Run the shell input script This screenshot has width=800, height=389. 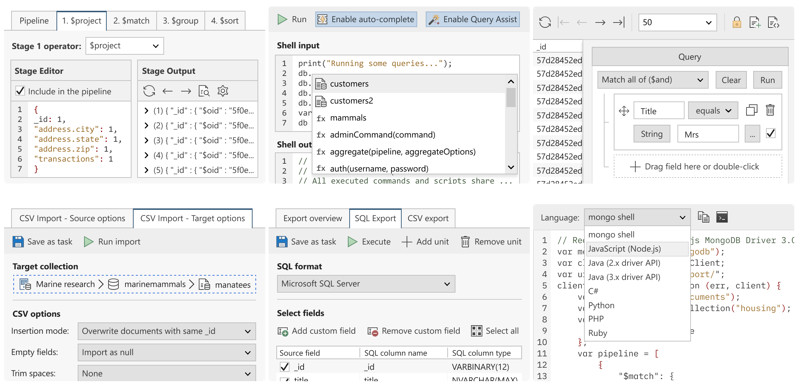[x=292, y=19]
